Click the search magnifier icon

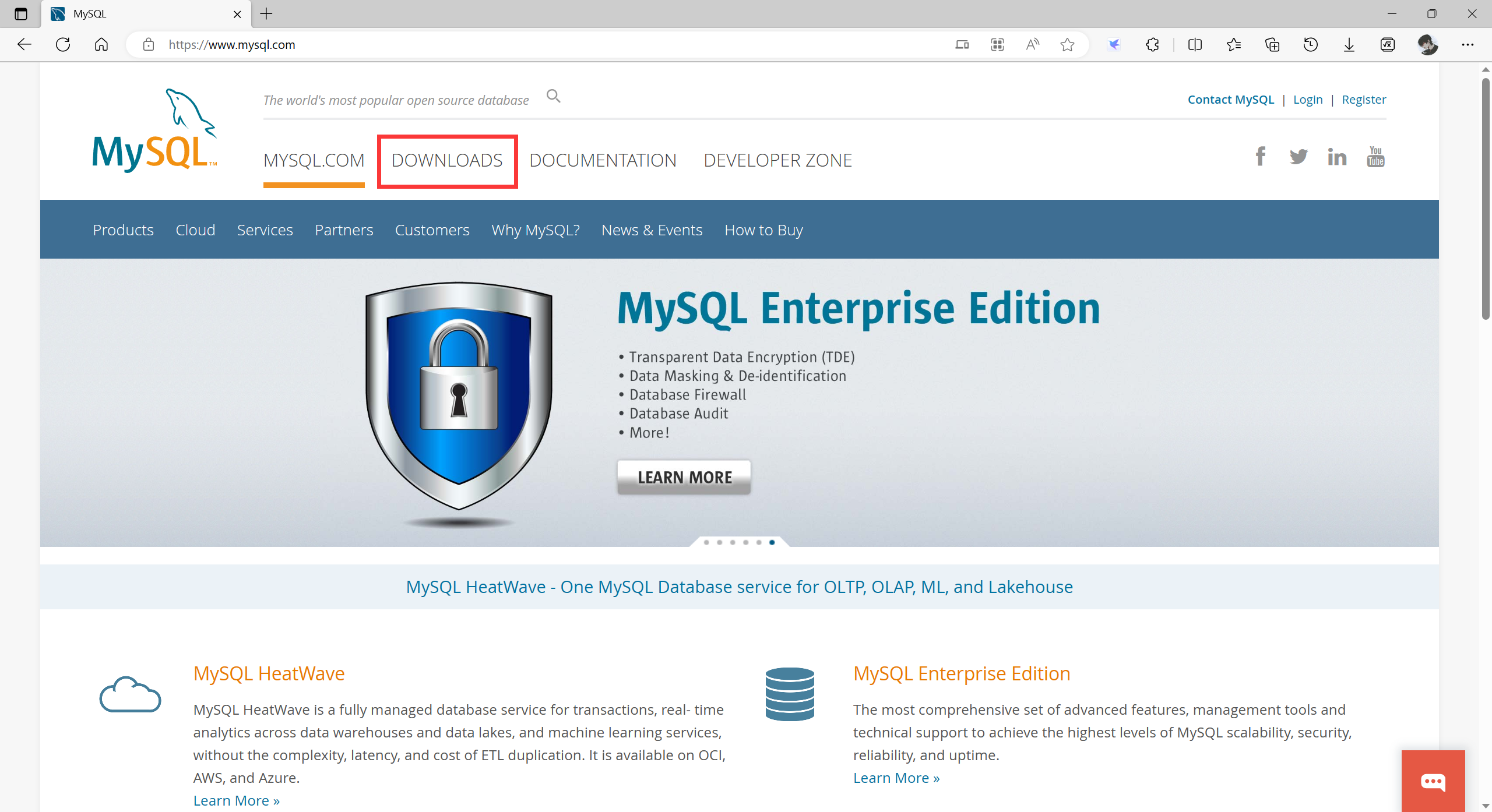coord(553,96)
